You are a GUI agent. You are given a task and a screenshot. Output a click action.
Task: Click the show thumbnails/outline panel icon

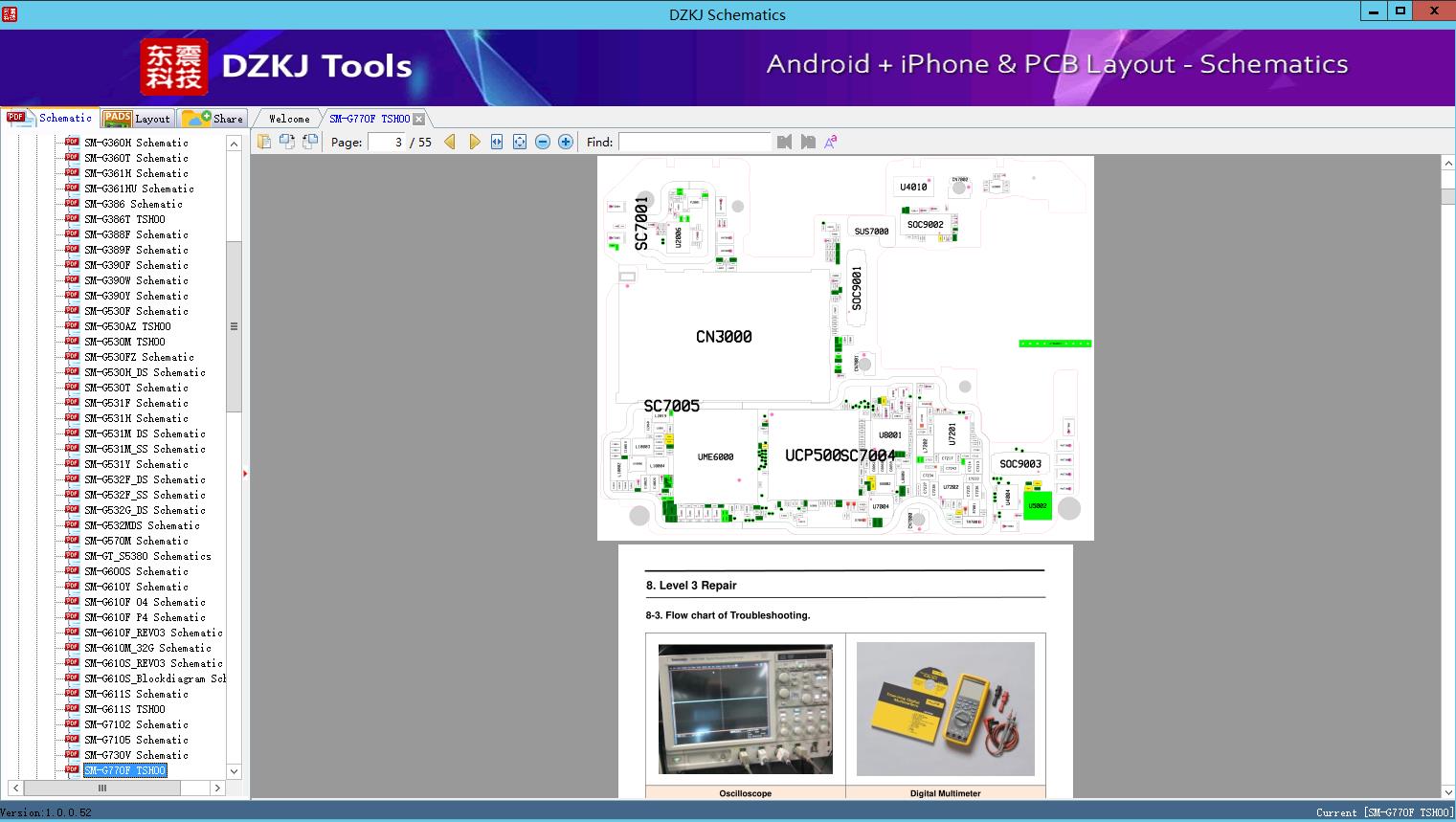[263, 142]
